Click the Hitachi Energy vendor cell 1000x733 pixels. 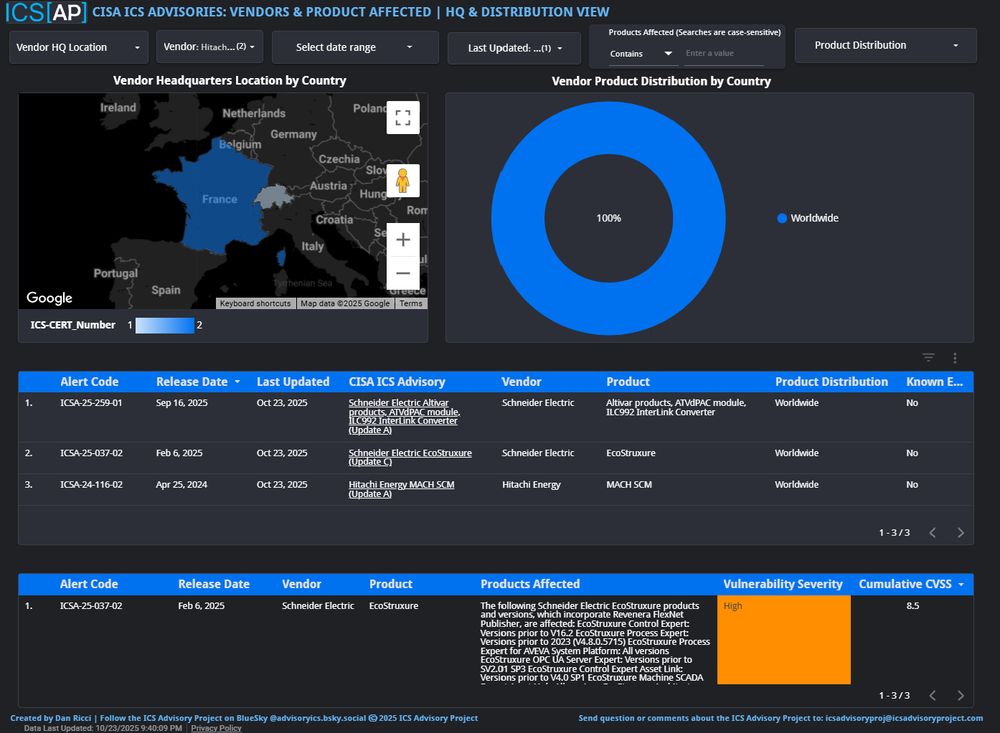click(531, 485)
